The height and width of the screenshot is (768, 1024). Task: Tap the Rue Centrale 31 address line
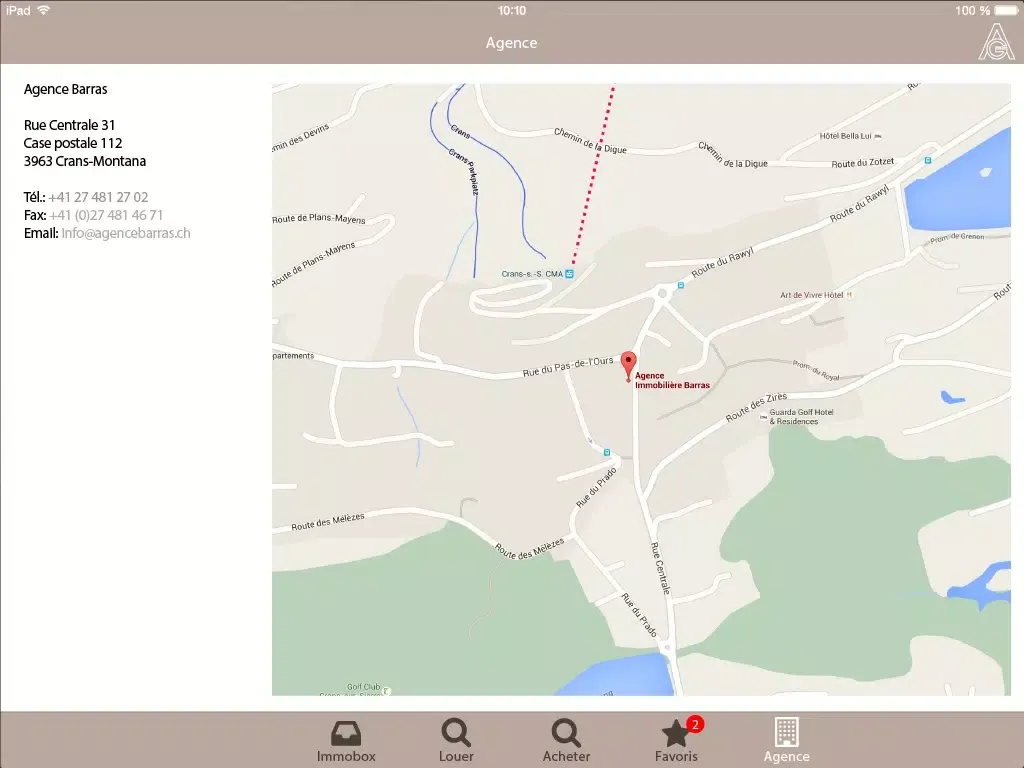pyautogui.click(x=69, y=125)
